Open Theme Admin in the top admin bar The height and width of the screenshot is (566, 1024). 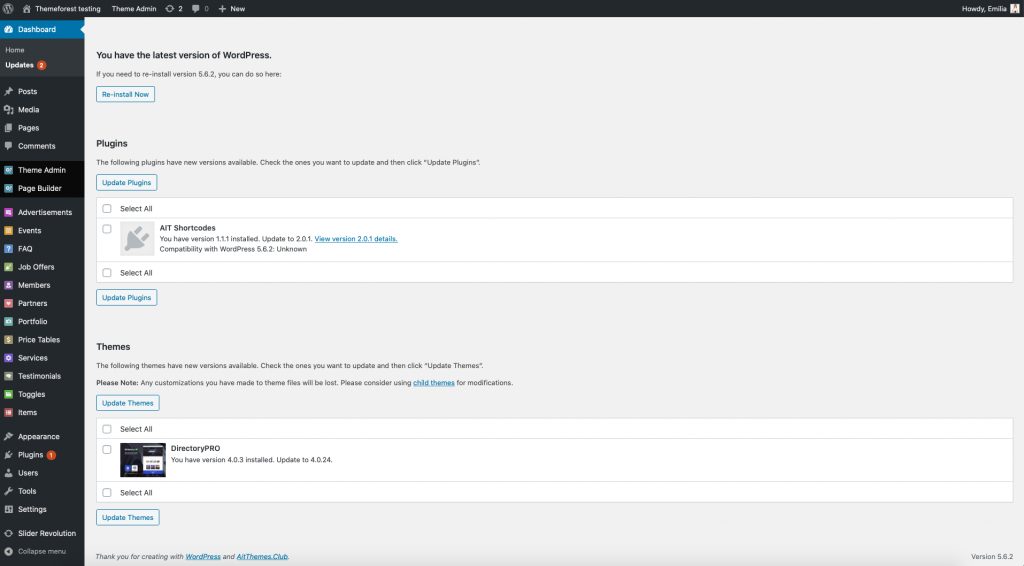134,8
